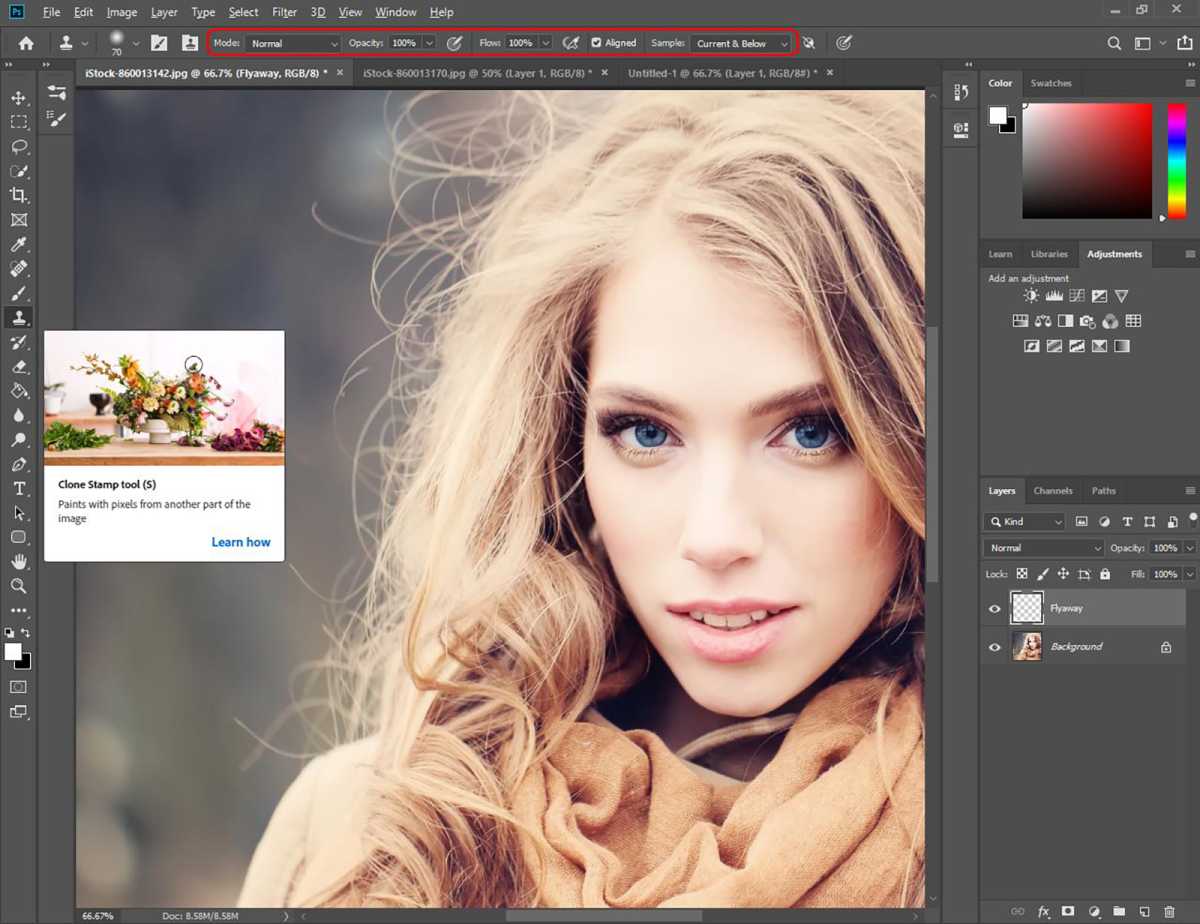This screenshot has height=924, width=1200.
Task: Add a Brightness/Contrast adjustment layer
Action: tap(1031, 295)
